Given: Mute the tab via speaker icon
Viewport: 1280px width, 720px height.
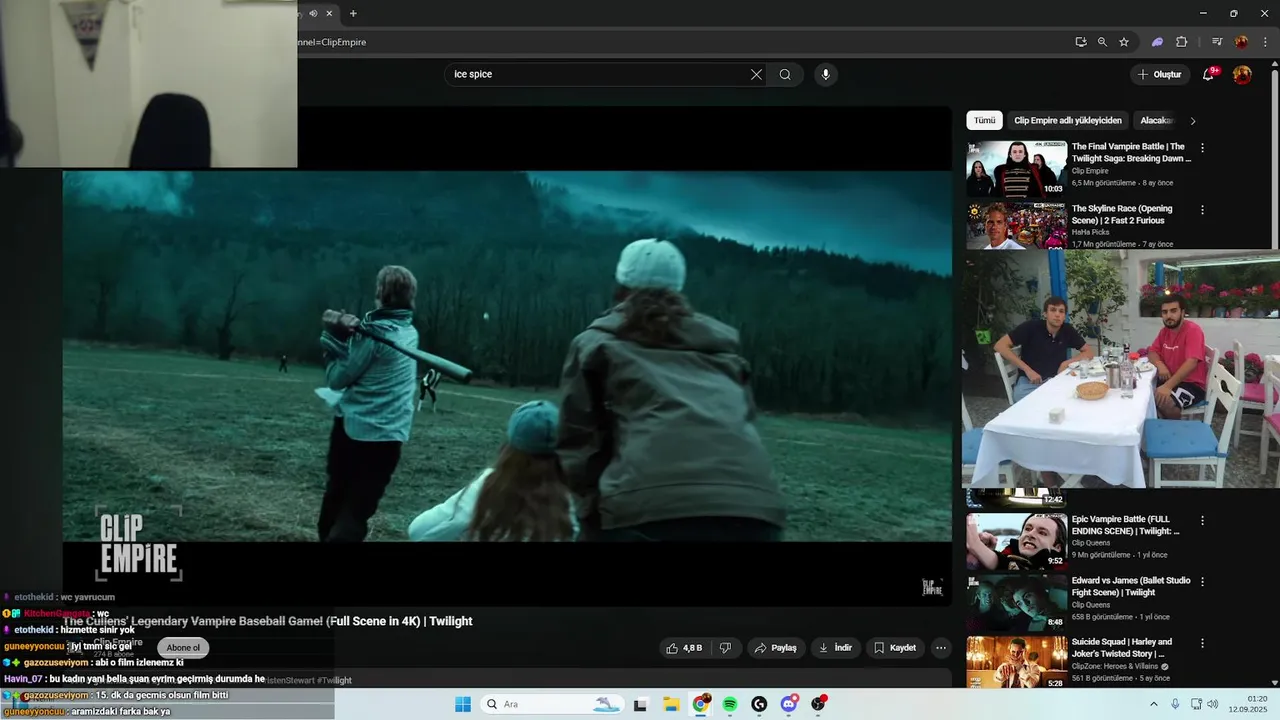Looking at the screenshot, I should point(313,13).
